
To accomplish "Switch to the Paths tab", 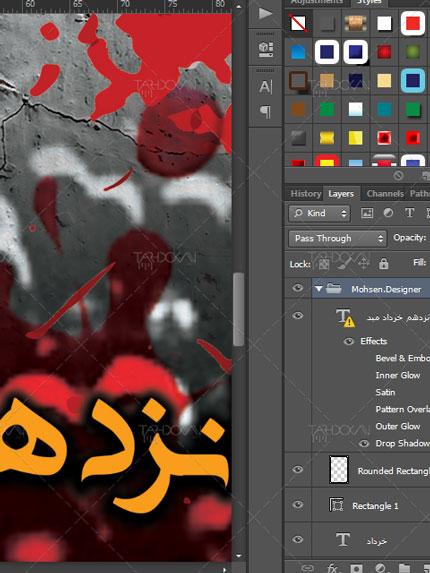I will click(419, 193).
